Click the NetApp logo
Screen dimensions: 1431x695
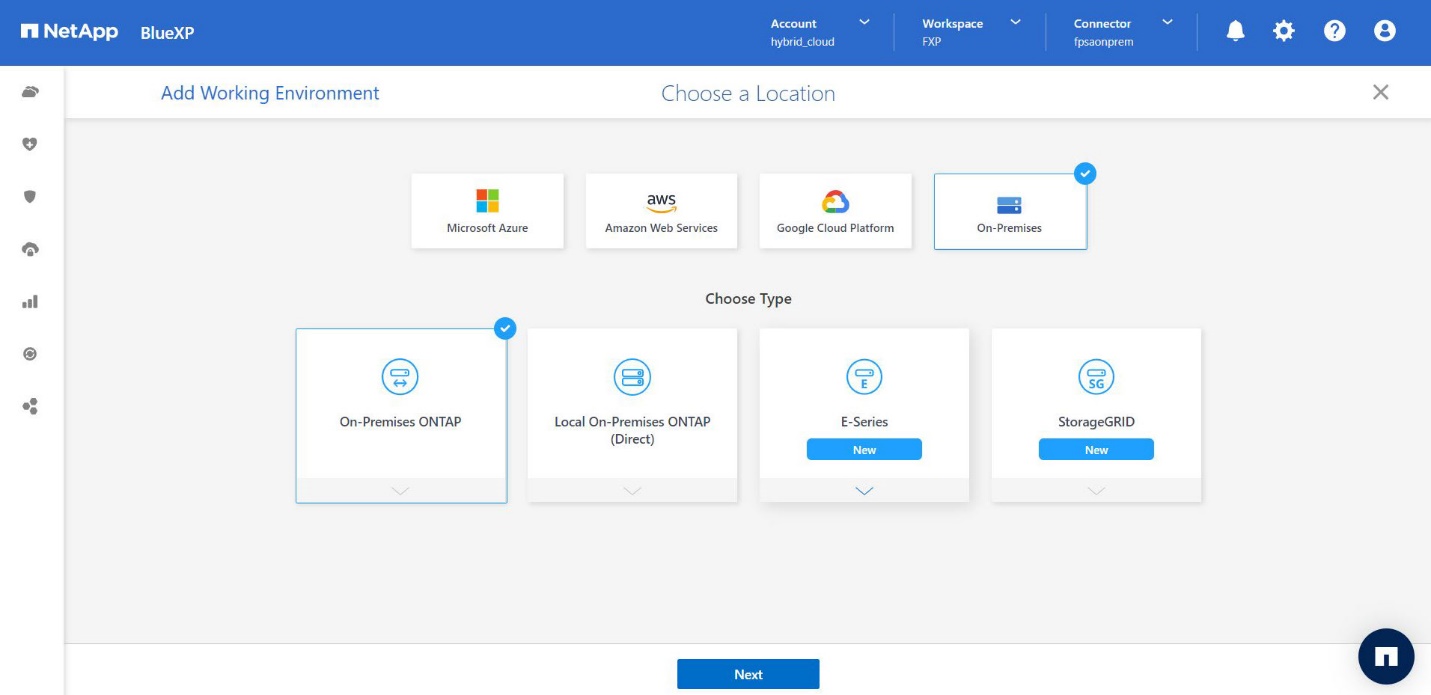tap(68, 32)
